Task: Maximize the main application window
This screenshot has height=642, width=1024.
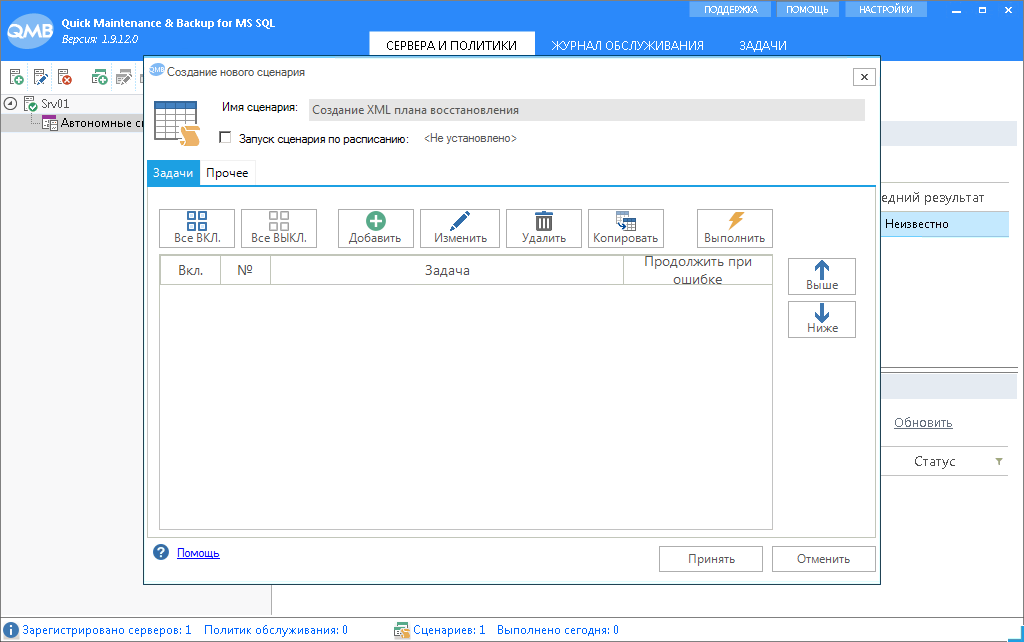Action: tap(982, 10)
